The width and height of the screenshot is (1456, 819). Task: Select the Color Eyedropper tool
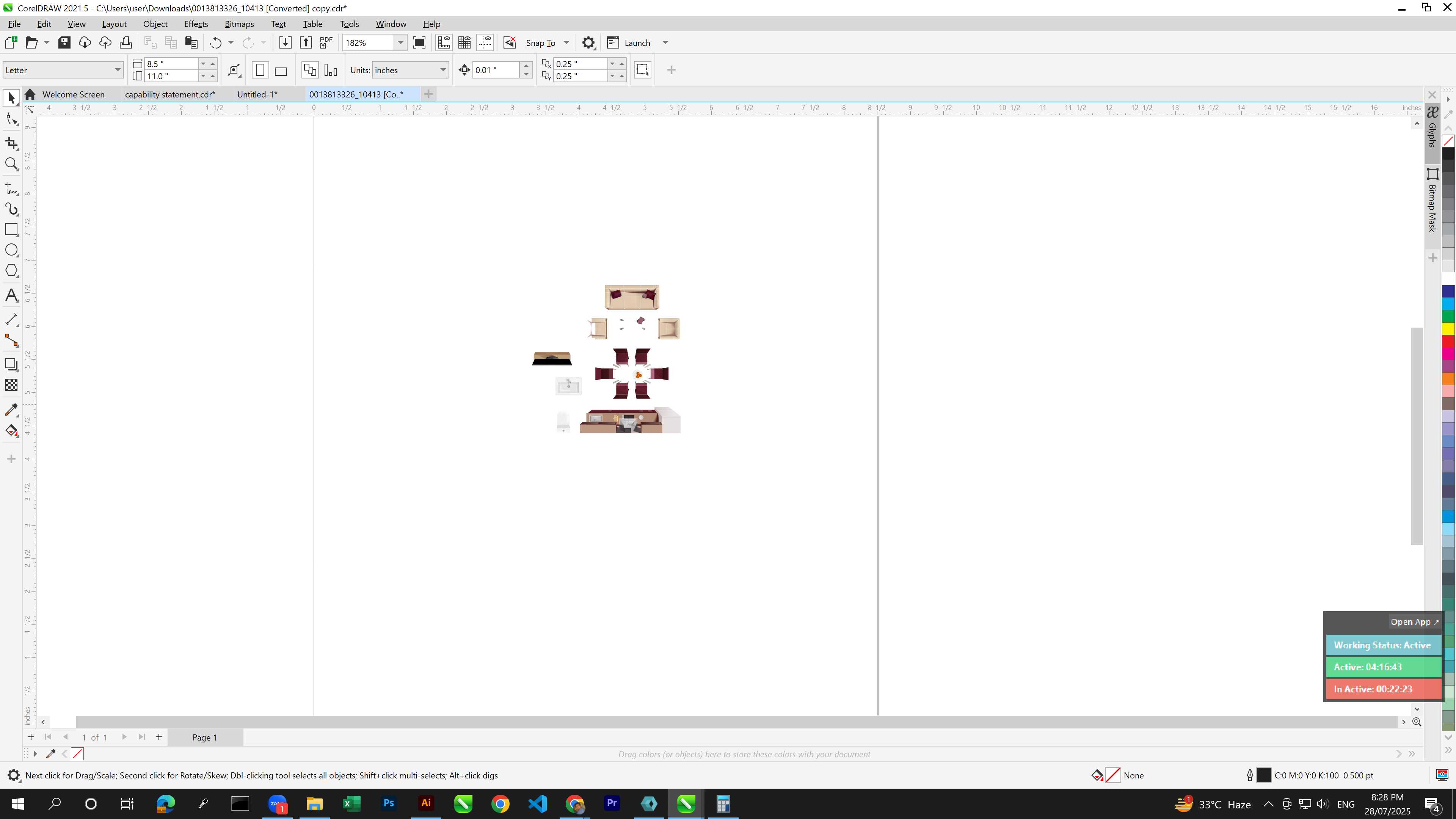[x=11, y=410]
